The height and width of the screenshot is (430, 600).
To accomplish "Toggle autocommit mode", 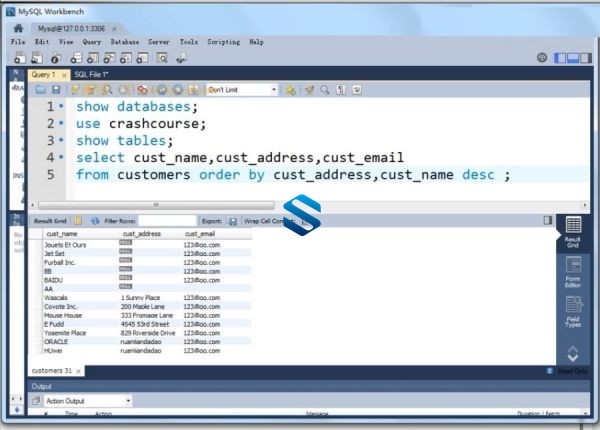I will pos(194,90).
